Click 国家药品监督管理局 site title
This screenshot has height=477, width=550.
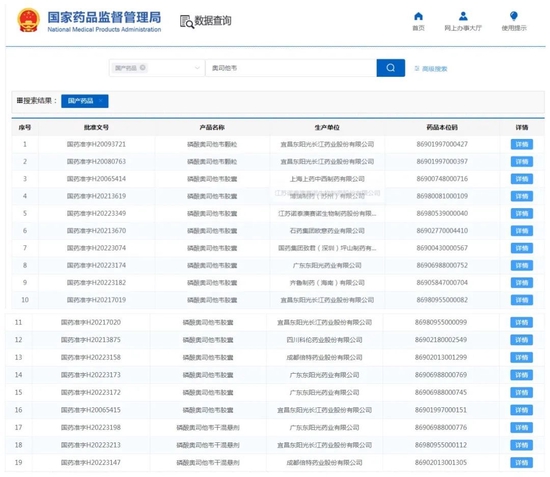[104, 17]
